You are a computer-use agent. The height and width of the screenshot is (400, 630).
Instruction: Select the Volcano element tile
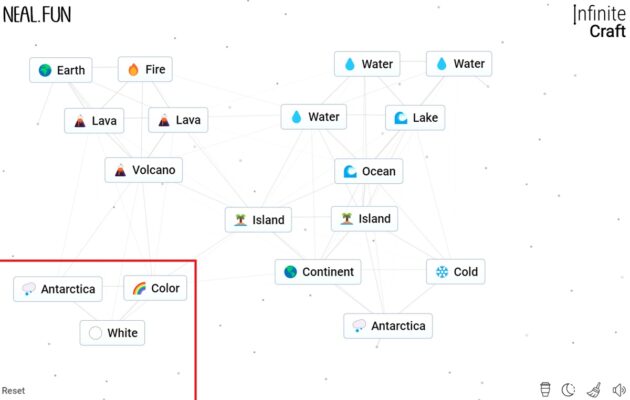[144, 170]
